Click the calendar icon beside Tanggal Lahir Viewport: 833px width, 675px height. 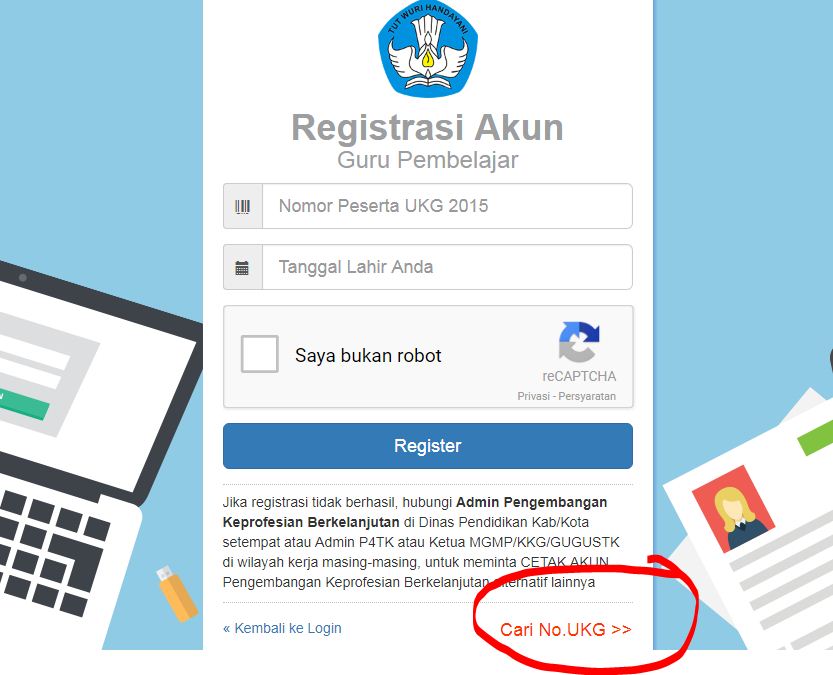coord(242,268)
